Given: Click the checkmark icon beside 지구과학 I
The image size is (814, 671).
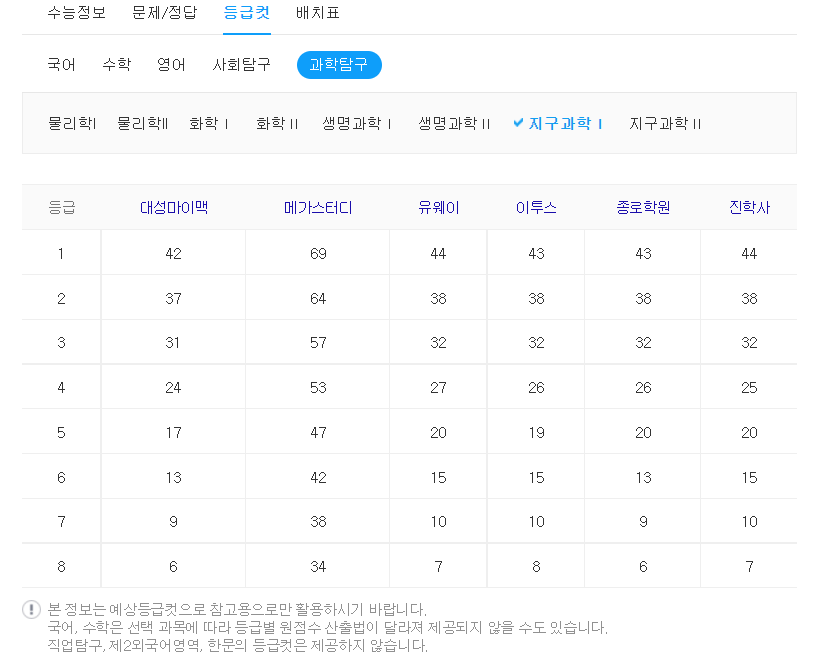Looking at the screenshot, I should (518, 123).
